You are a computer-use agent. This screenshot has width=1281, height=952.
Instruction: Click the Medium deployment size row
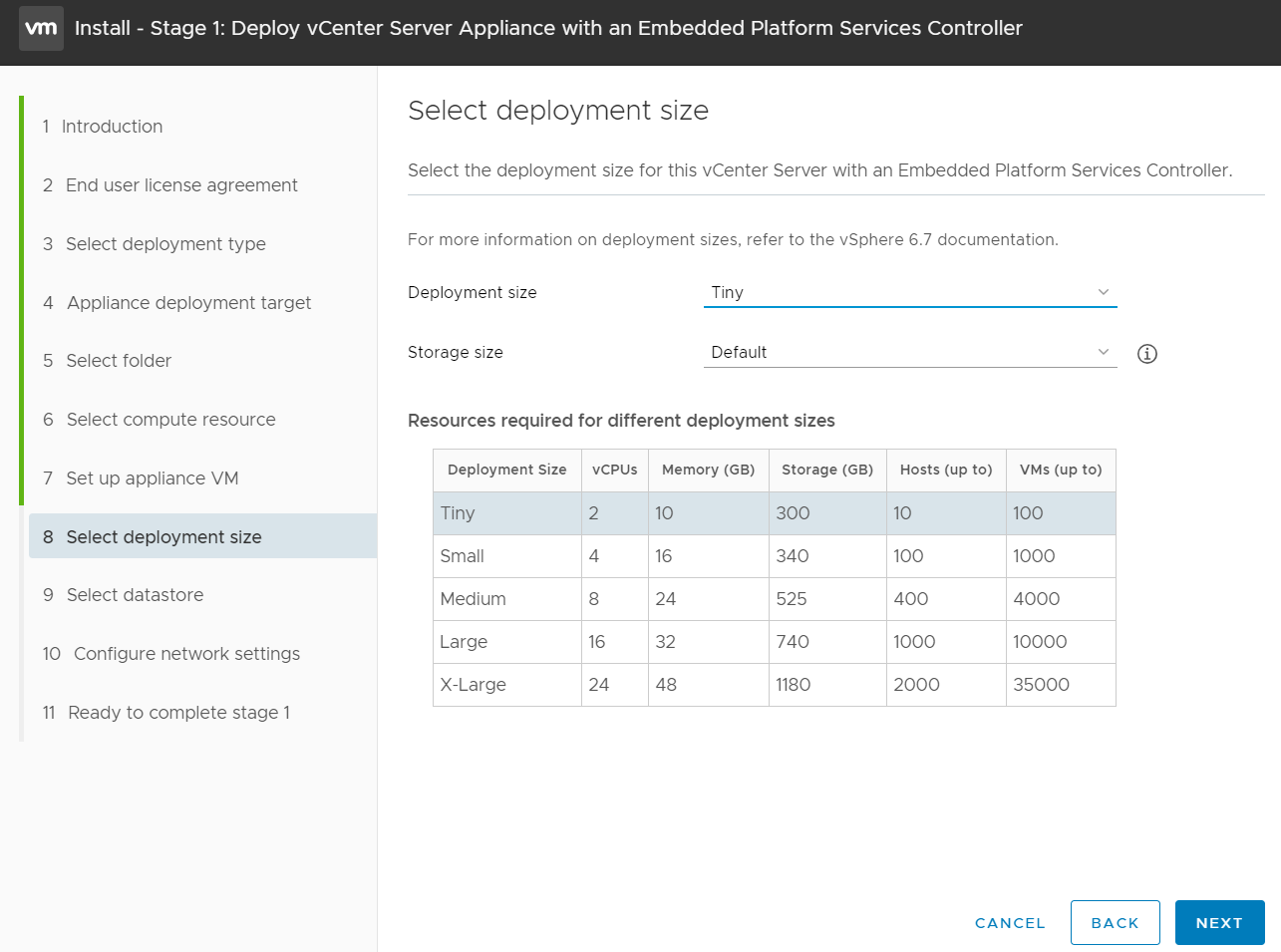(774, 599)
